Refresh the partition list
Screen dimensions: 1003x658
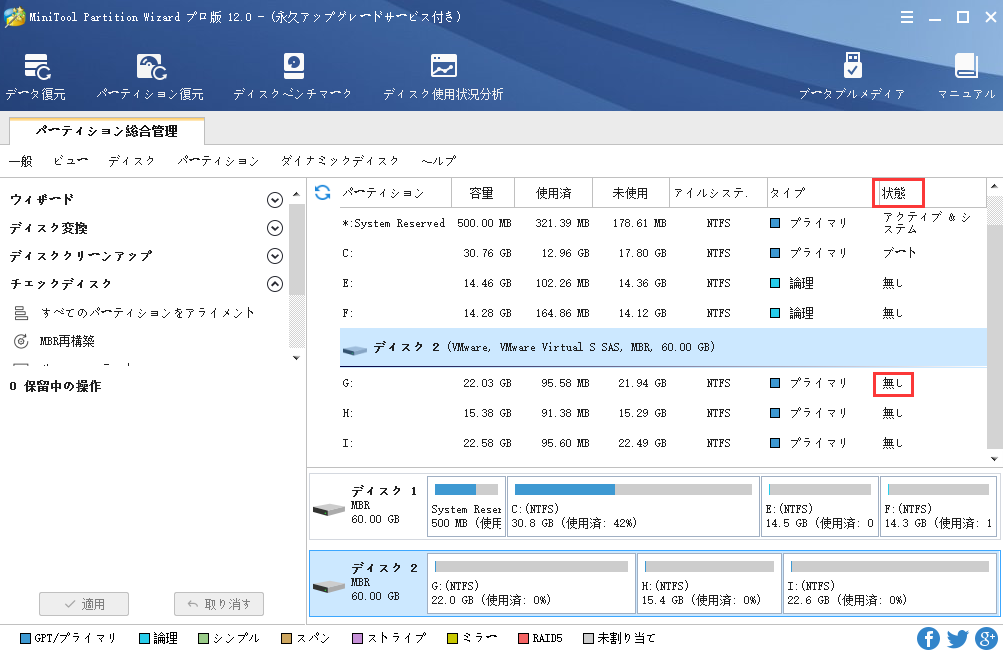[x=320, y=192]
